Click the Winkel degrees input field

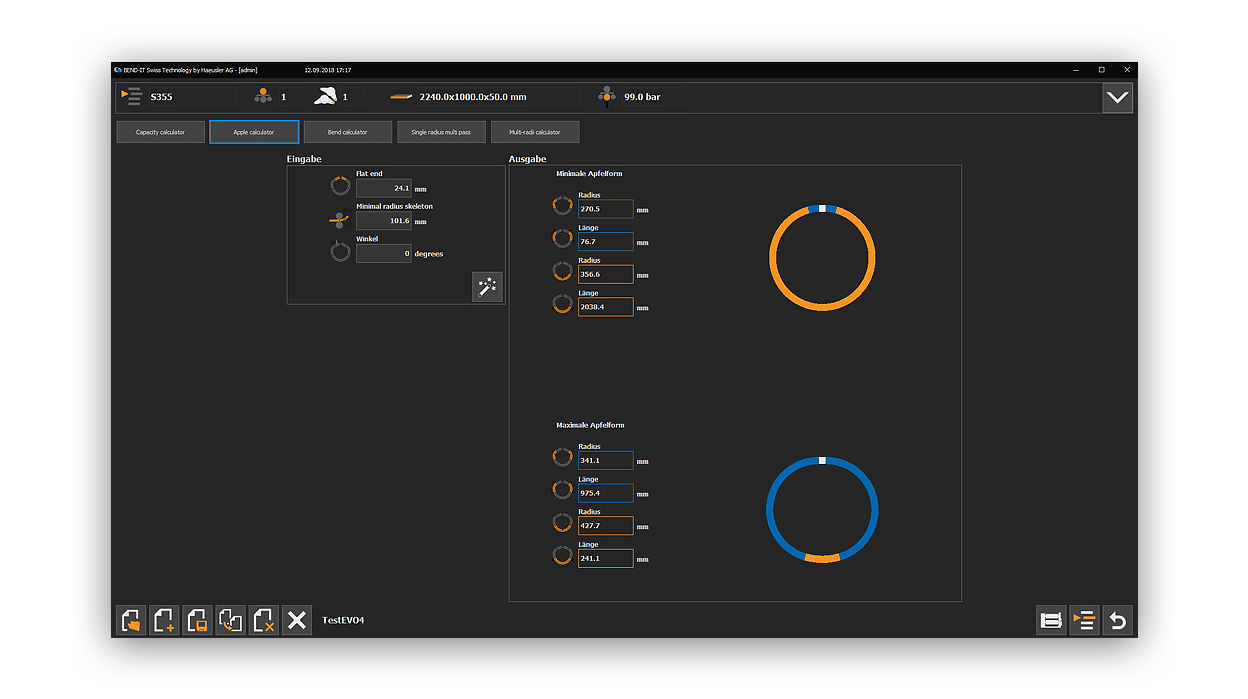point(384,254)
